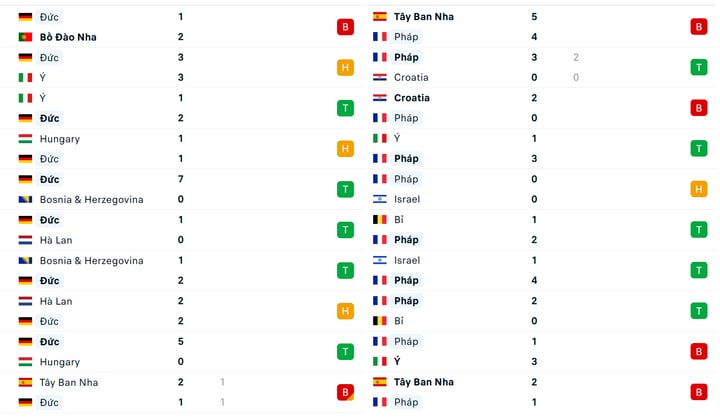Open Bồ Đào Nha team link

68,37
